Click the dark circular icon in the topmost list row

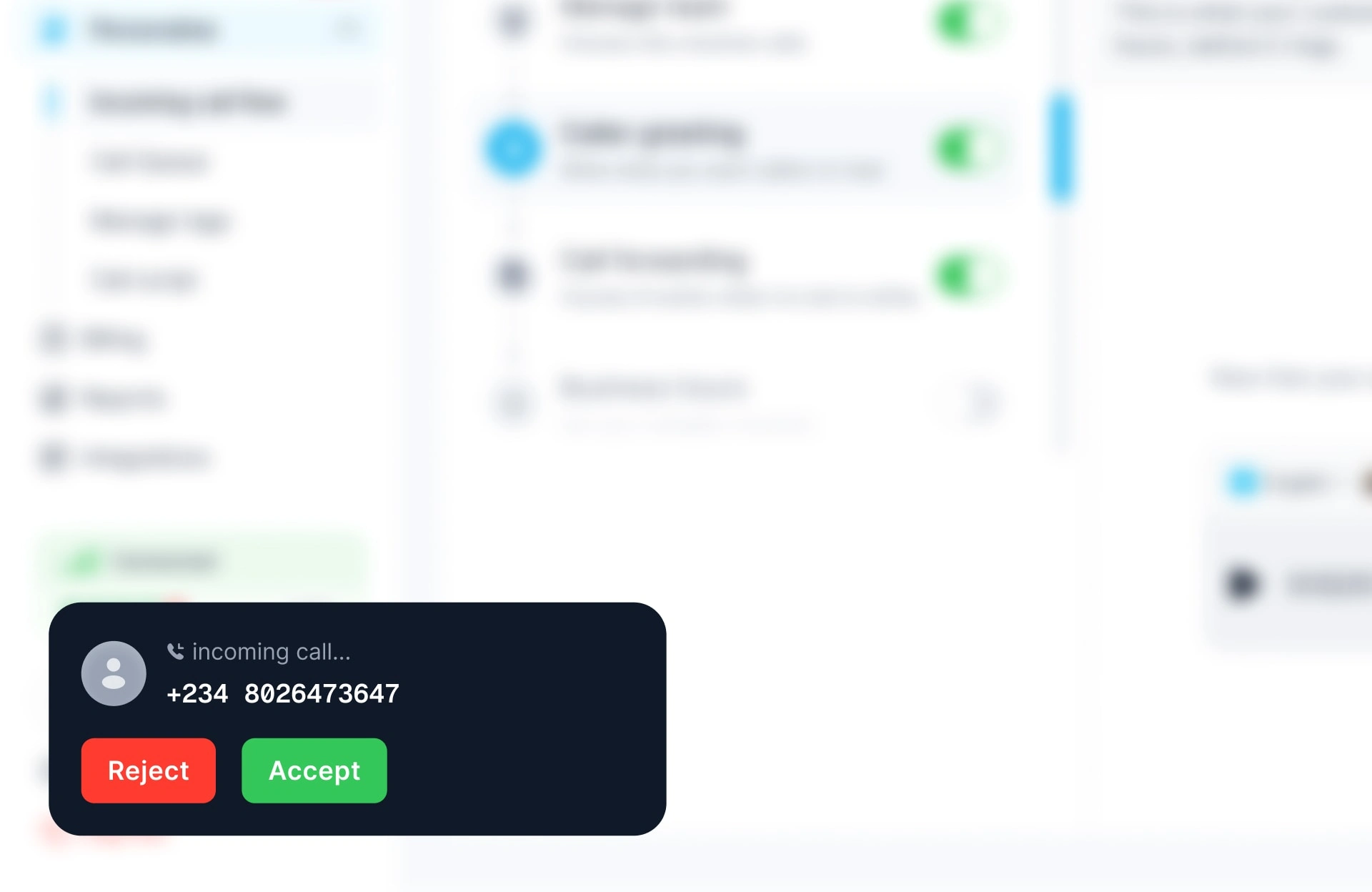(513, 21)
